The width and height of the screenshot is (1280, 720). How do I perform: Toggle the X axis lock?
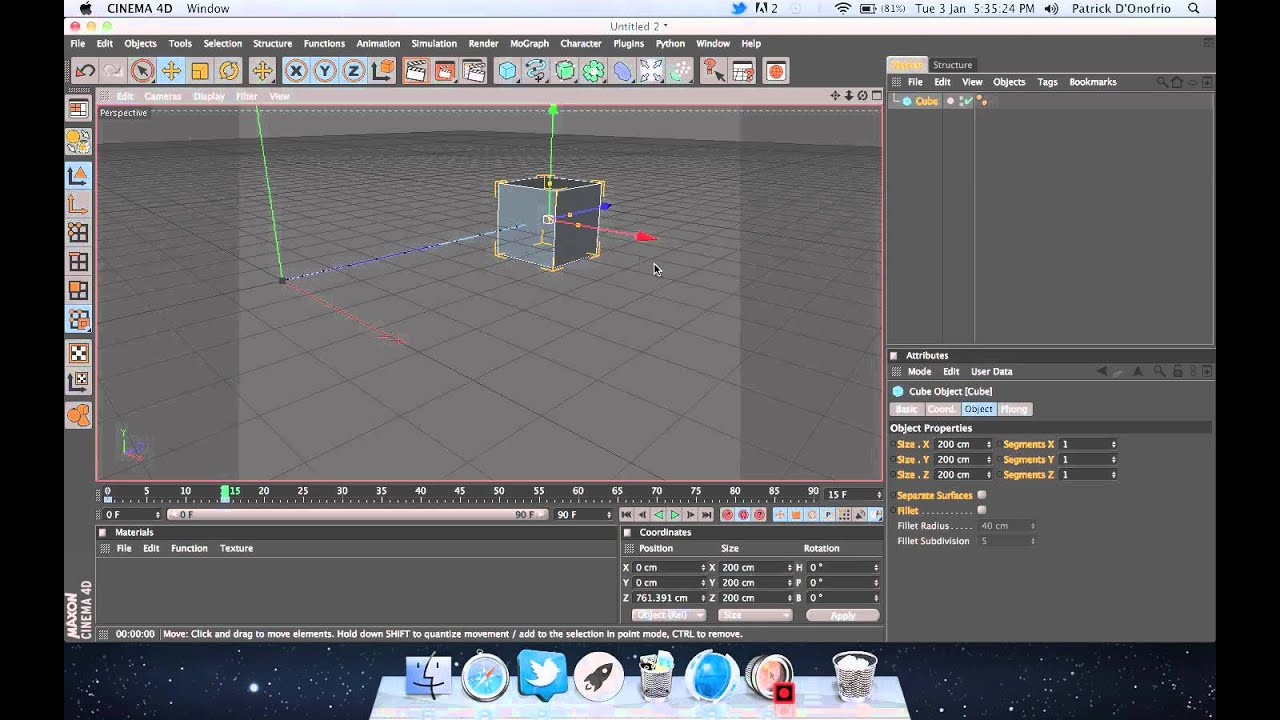pyautogui.click(x=296, y=71)
